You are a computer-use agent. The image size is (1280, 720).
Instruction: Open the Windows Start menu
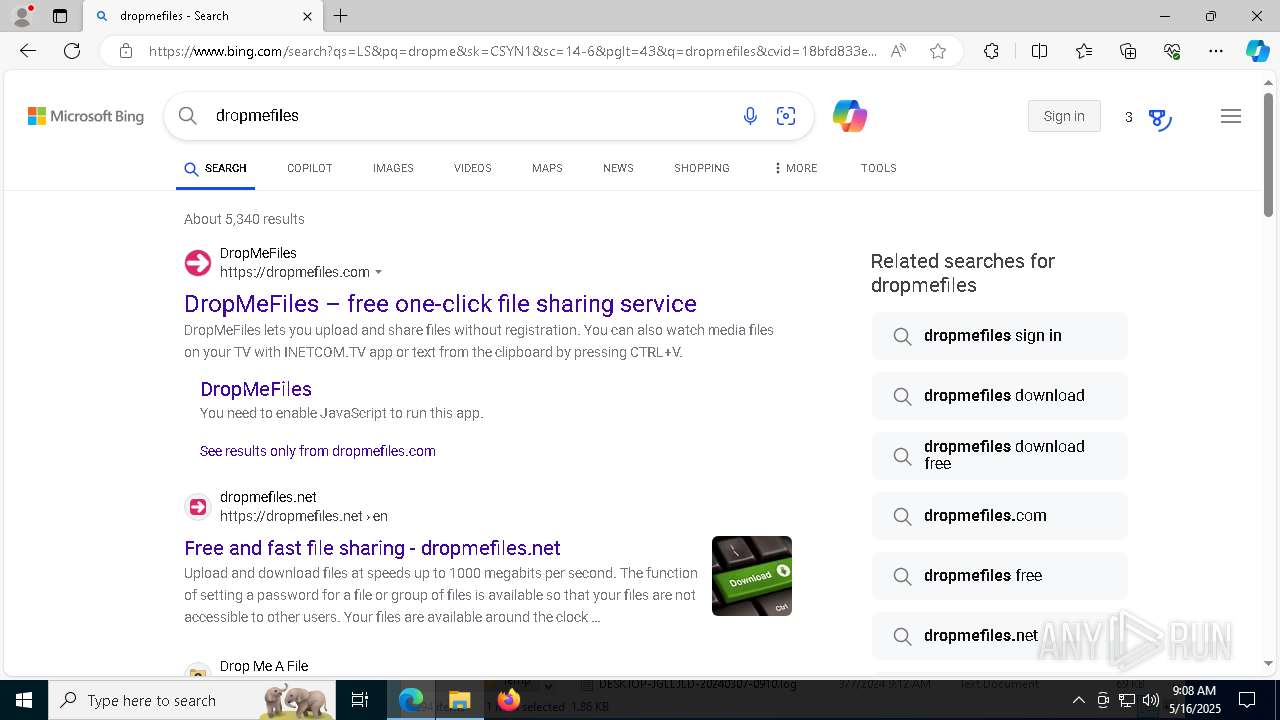(24, 700)
